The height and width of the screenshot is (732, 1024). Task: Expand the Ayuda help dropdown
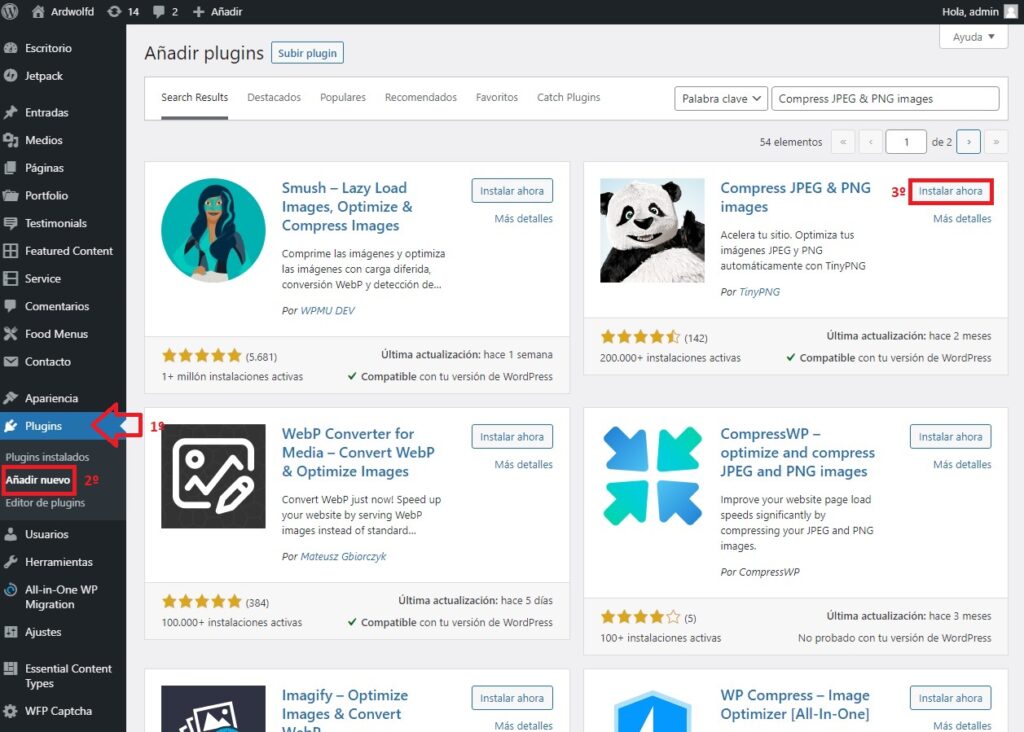click(x=973, y=37)
